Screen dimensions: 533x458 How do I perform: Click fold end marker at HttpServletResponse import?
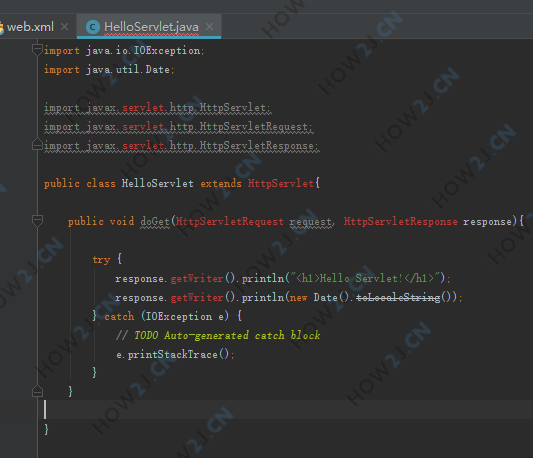click(37, 145)
